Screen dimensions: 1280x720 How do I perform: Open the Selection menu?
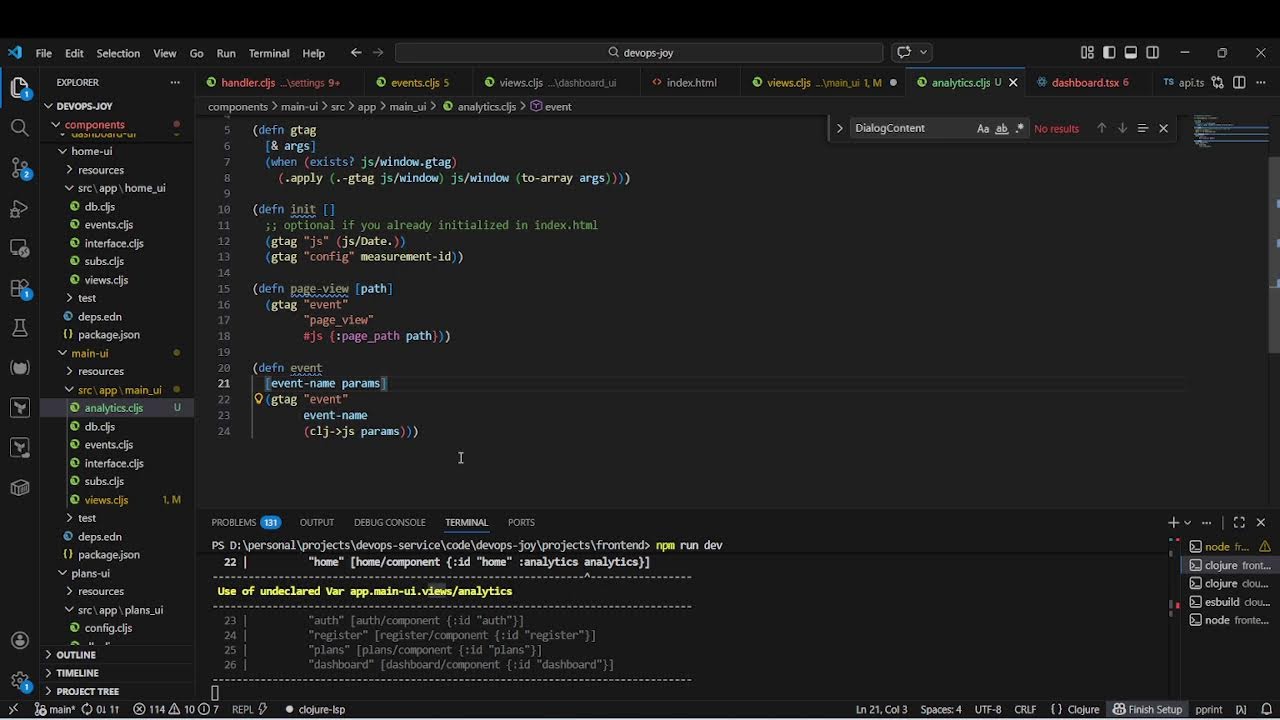point(118,53)
